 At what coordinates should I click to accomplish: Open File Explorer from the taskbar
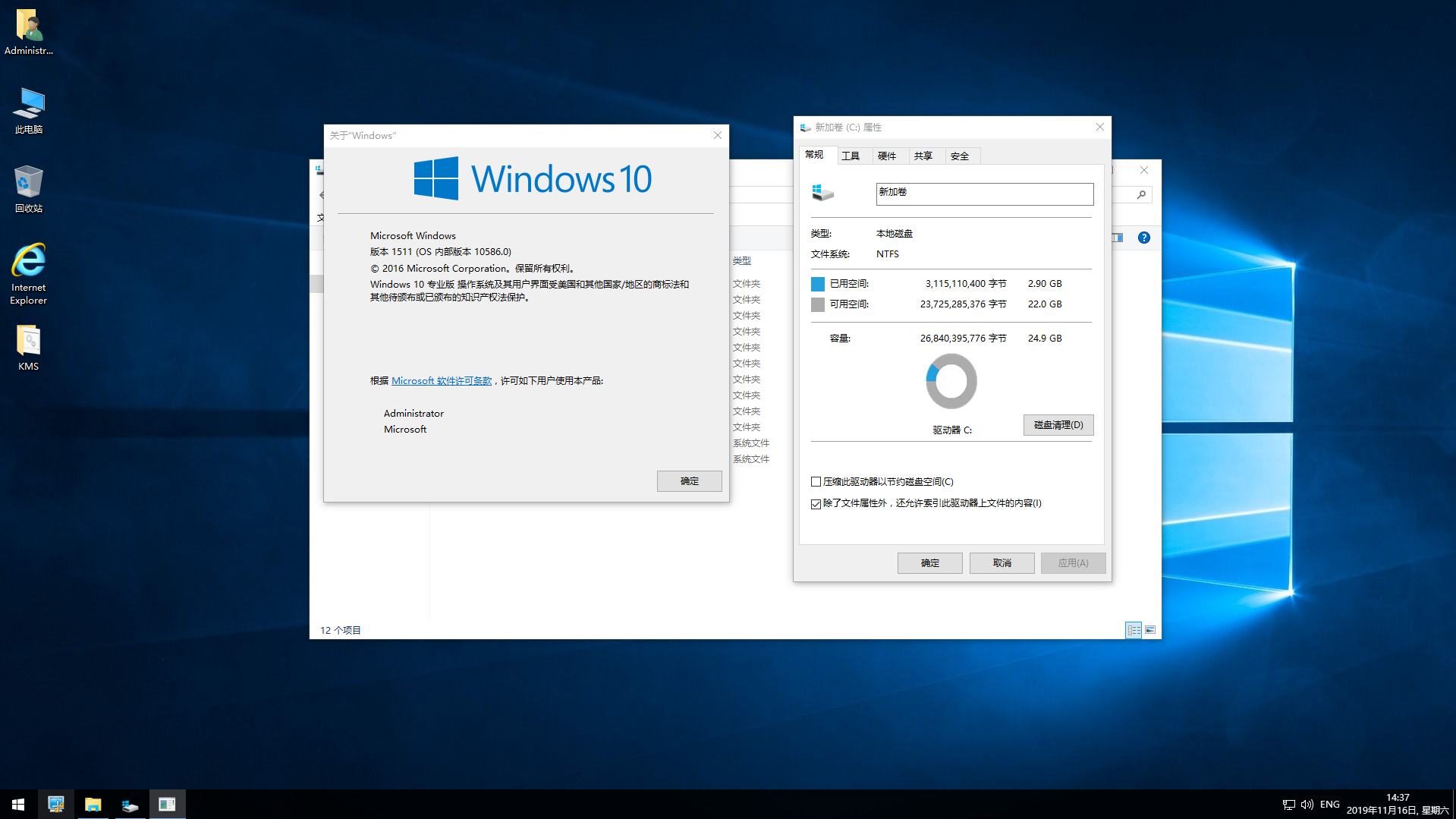[93, 805]
